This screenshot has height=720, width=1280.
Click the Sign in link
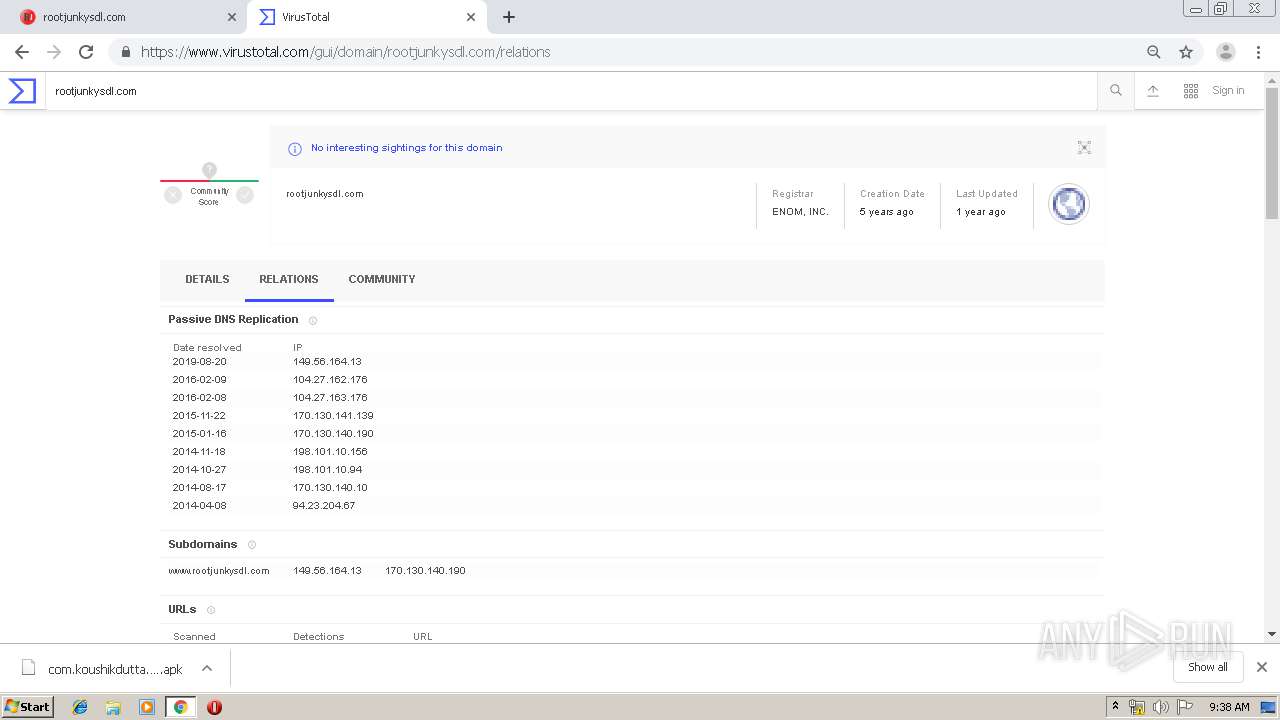(x=1228, y=90)
